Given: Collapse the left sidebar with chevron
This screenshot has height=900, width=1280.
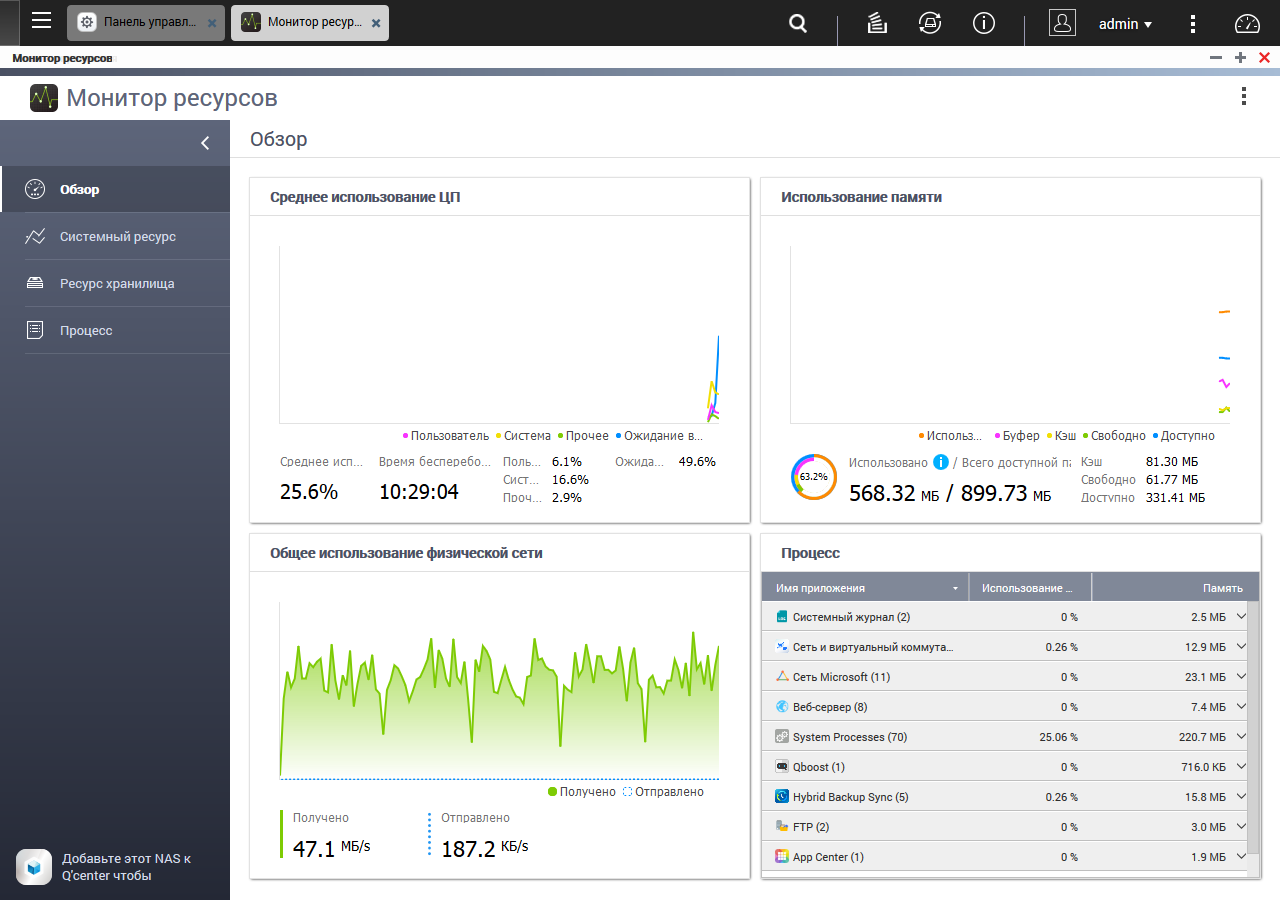Looking at the screenshot, I should 205,143.
